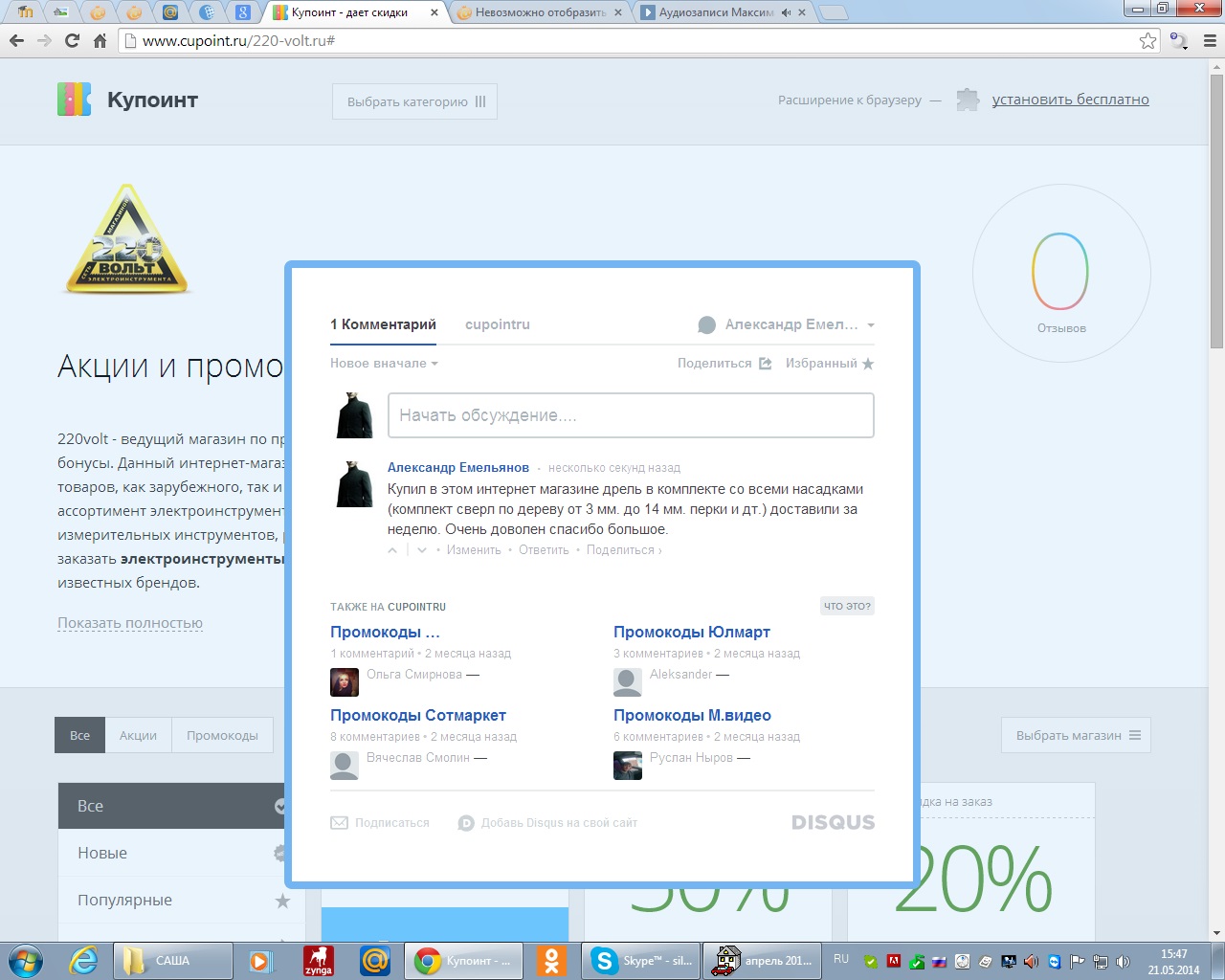This screenshot has width=1225, height=980.
Task: Click Ответить under the comment
Action: click(544, 550)
